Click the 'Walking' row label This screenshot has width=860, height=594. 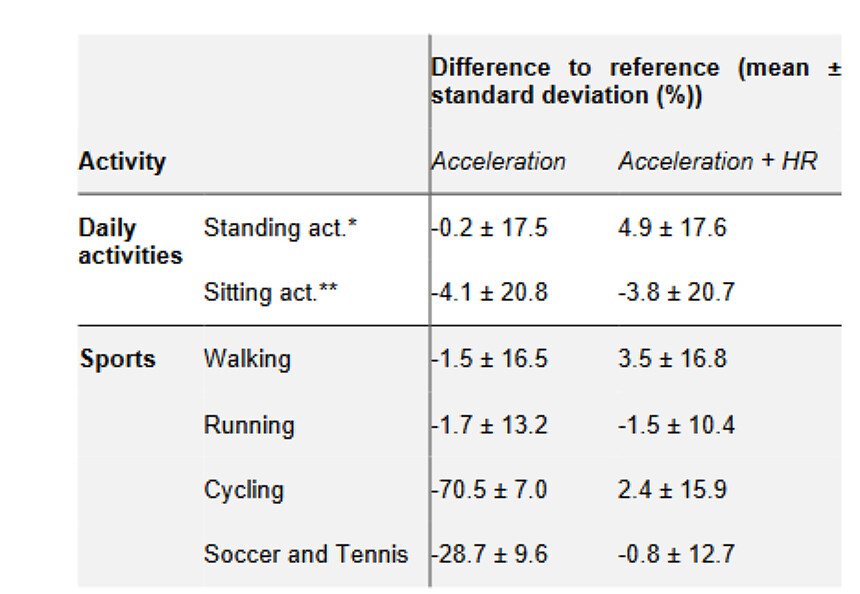coord(247,358)
